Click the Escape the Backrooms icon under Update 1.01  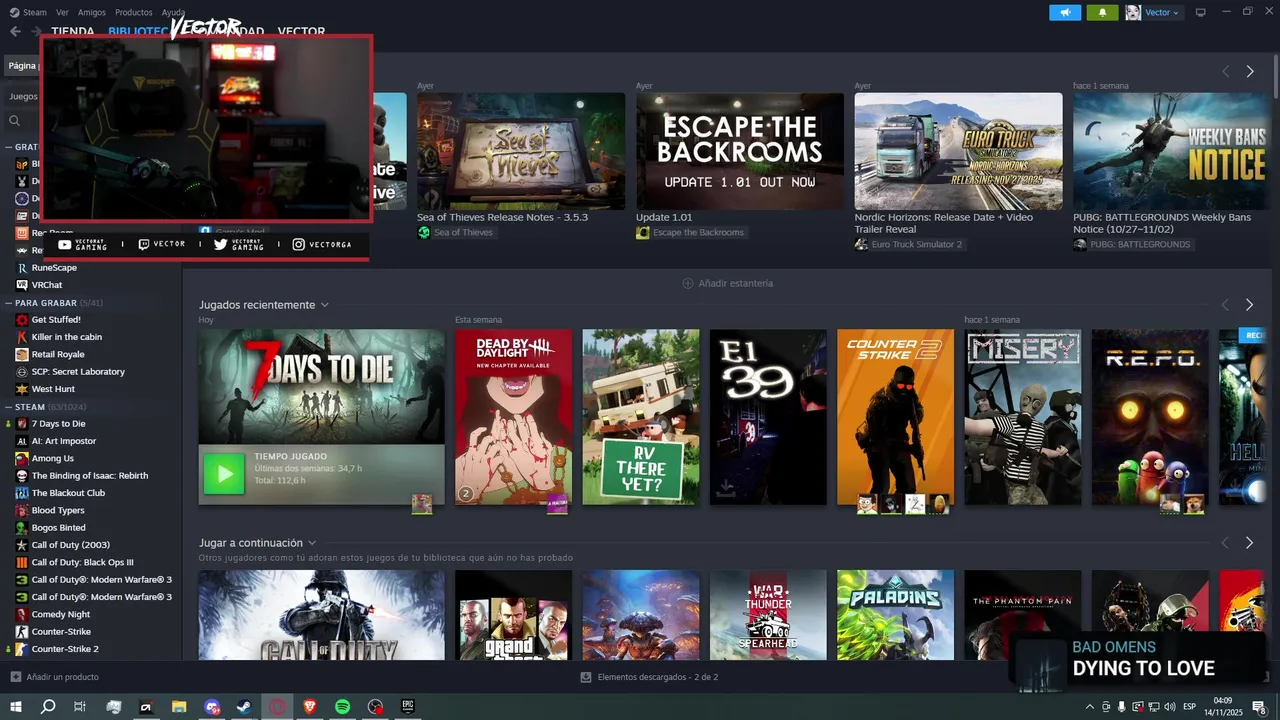pos(643,232)
